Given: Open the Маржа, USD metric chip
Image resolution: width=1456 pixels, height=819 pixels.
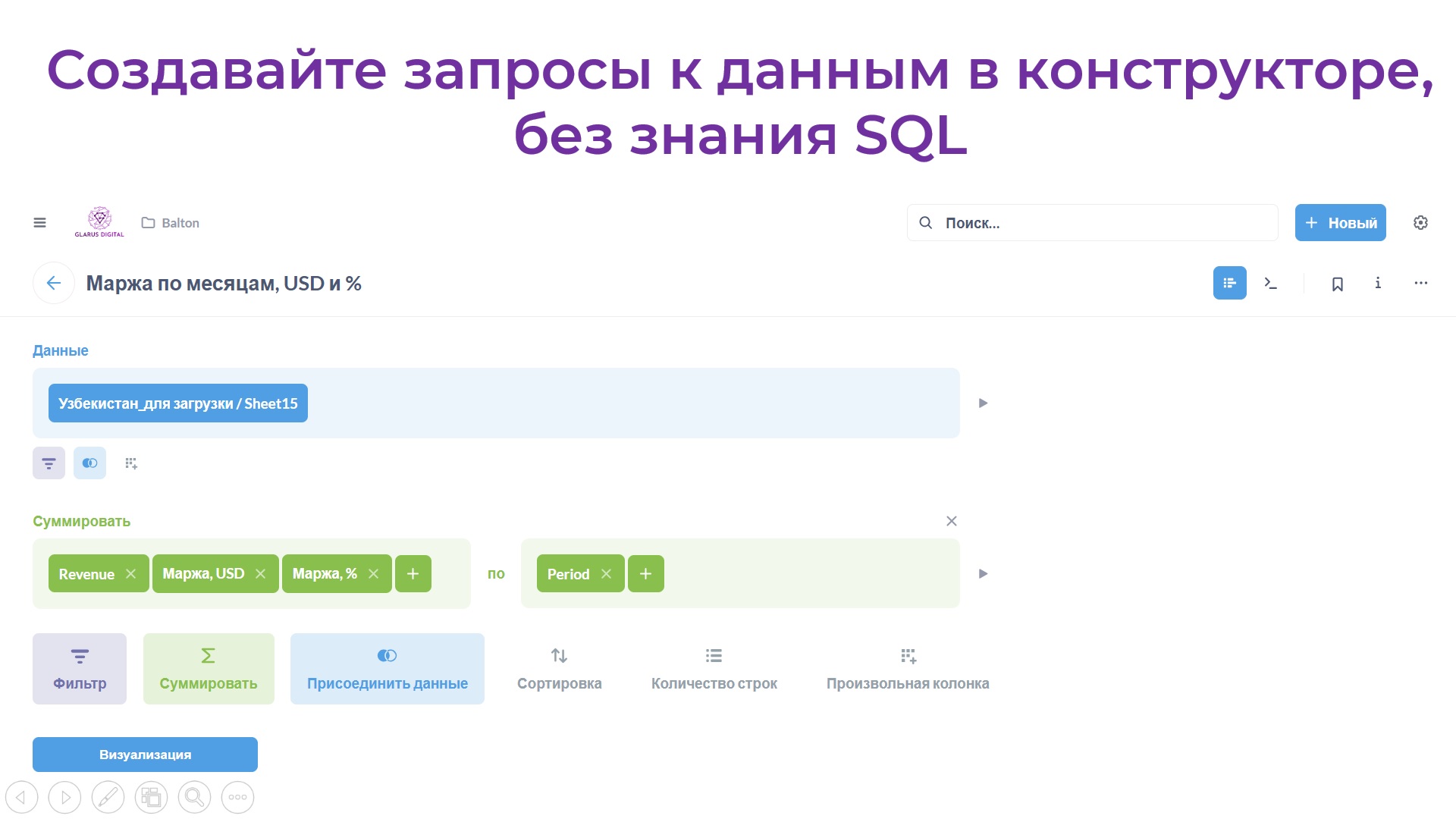Looking at the screenshot, I should click(203, 574).
